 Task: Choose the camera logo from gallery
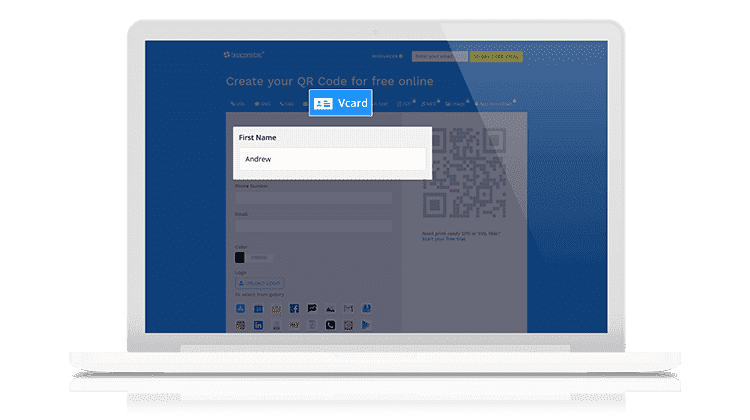(x=348, y=325)
